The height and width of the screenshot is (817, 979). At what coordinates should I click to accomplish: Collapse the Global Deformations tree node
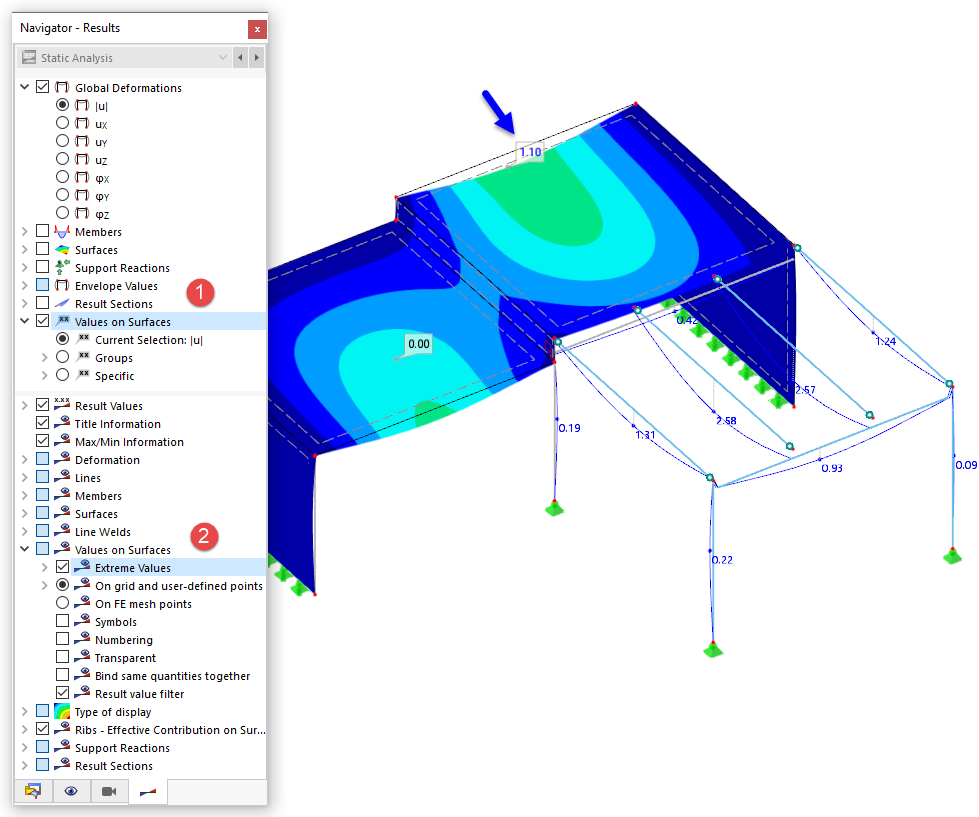[x=24, y=87]
